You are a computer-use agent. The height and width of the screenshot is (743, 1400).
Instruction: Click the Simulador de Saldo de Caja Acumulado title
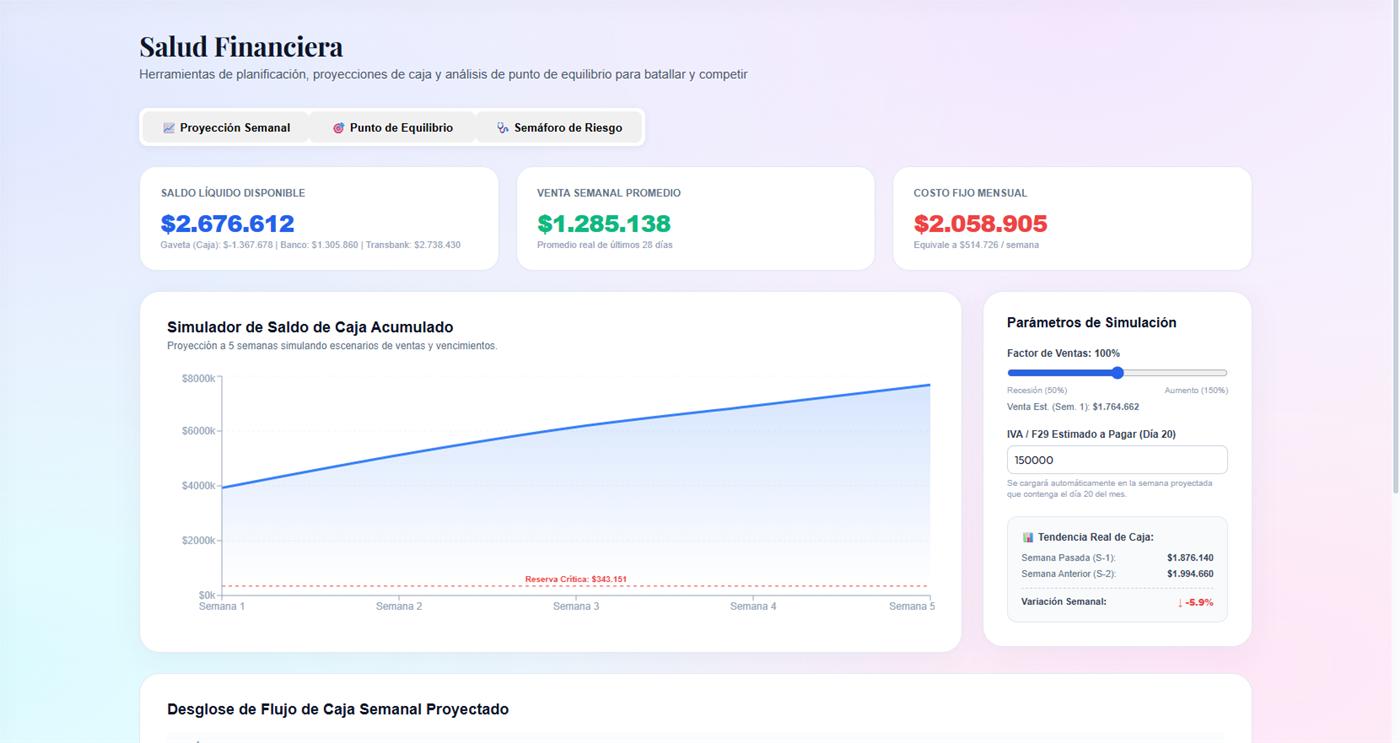pos(310,327)
